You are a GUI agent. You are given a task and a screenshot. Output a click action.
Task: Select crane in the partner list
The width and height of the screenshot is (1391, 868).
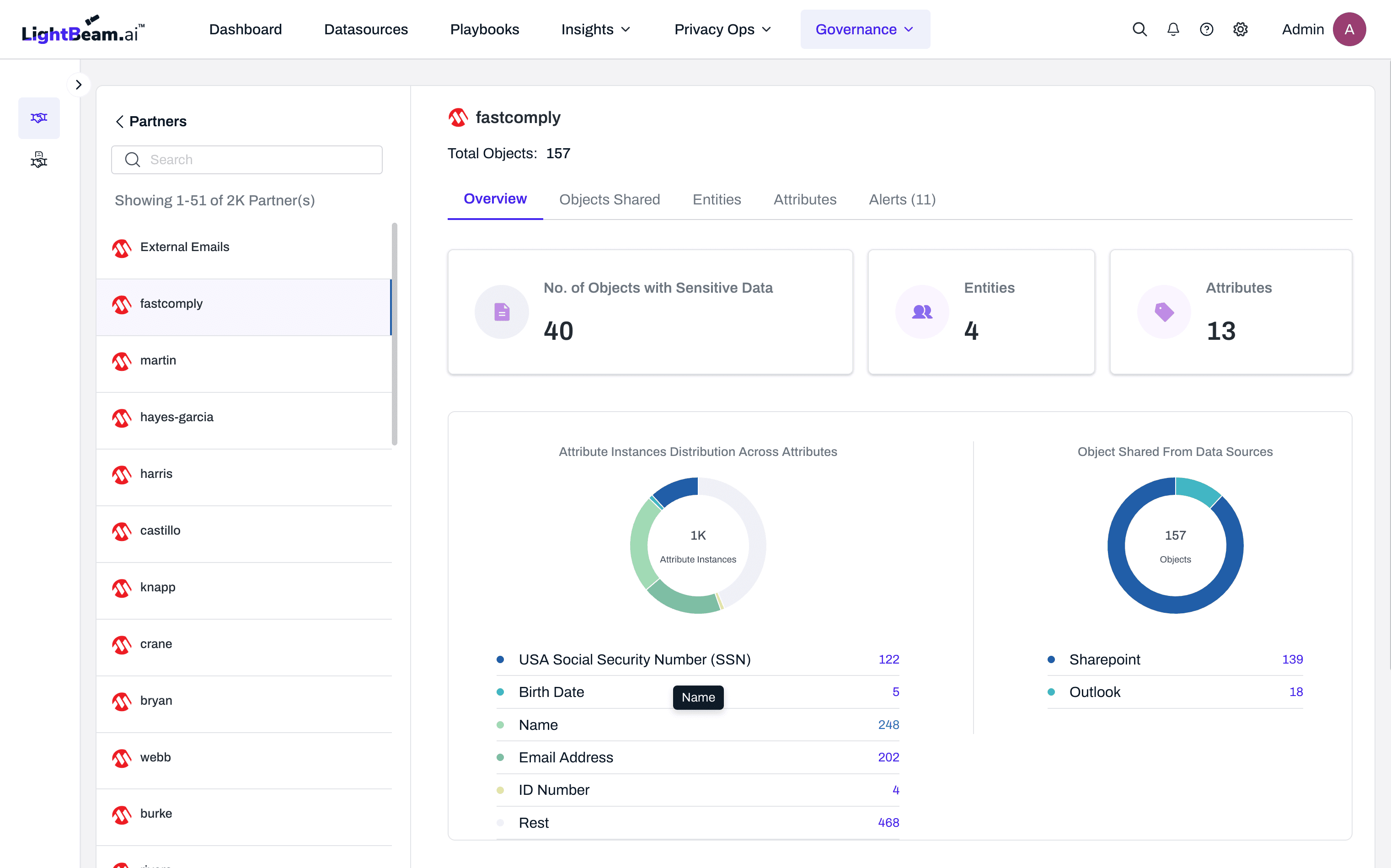click(244, 648)
